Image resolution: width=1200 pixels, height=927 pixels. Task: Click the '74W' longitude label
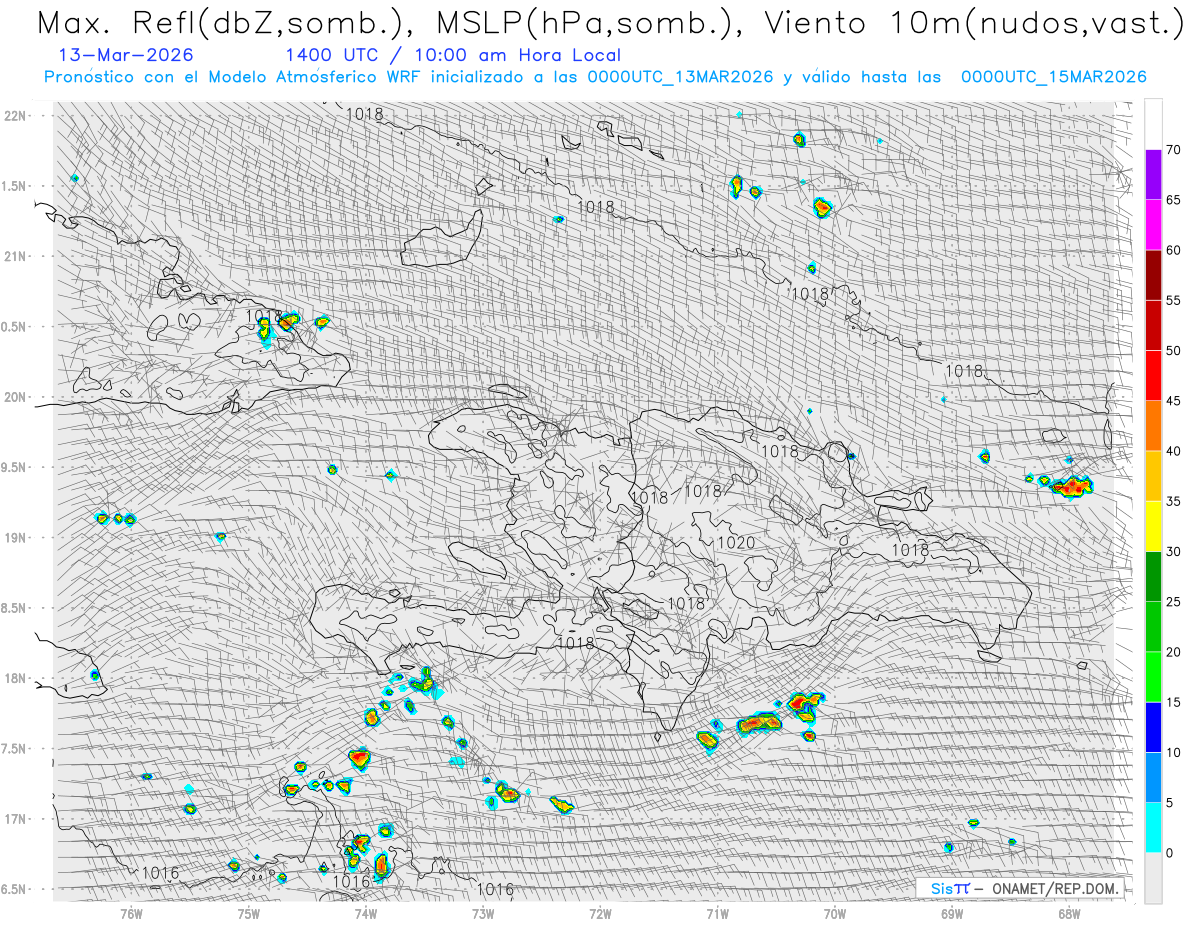[365, 912]
